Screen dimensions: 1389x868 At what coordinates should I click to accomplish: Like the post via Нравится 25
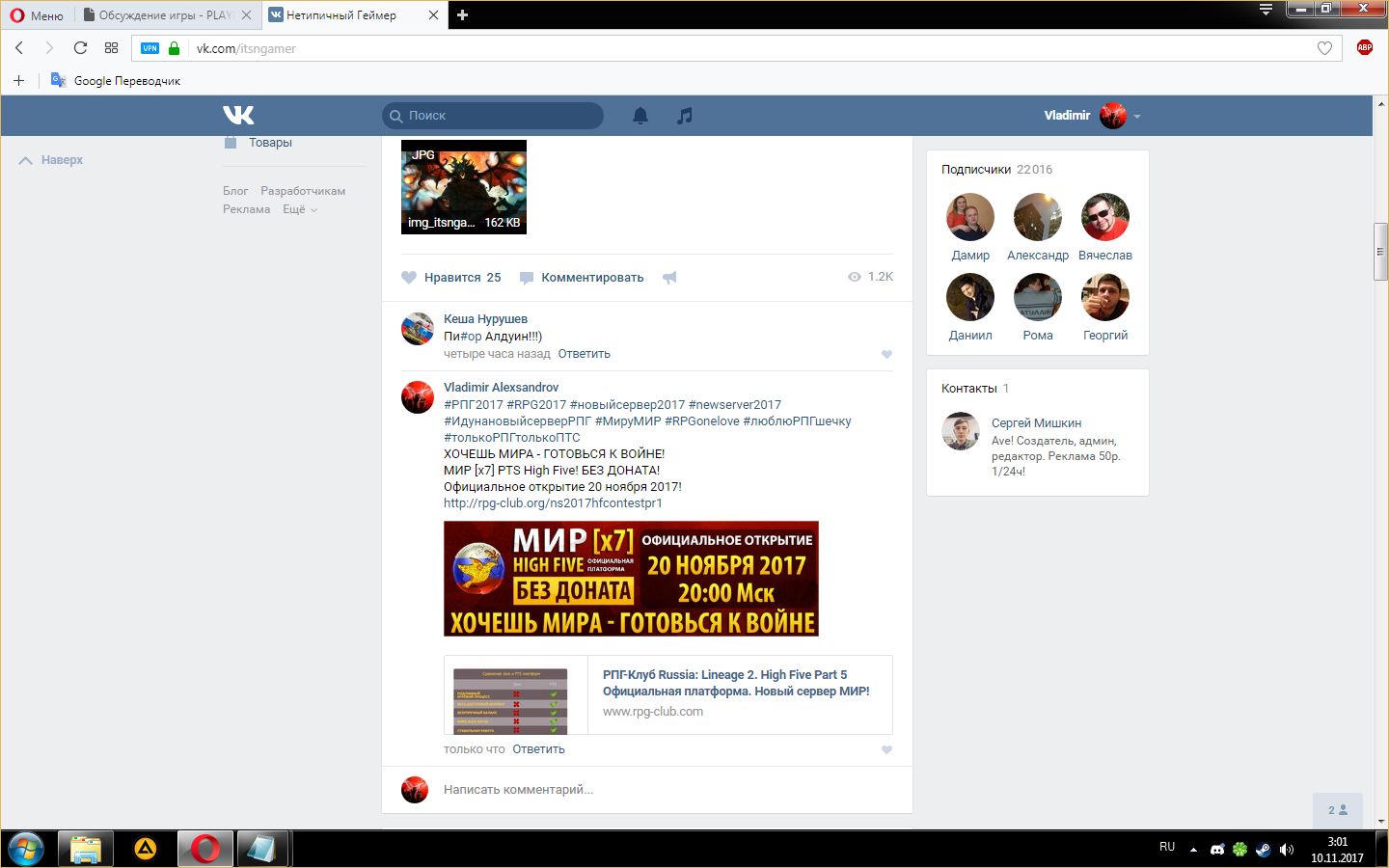(x=451, y=278)
